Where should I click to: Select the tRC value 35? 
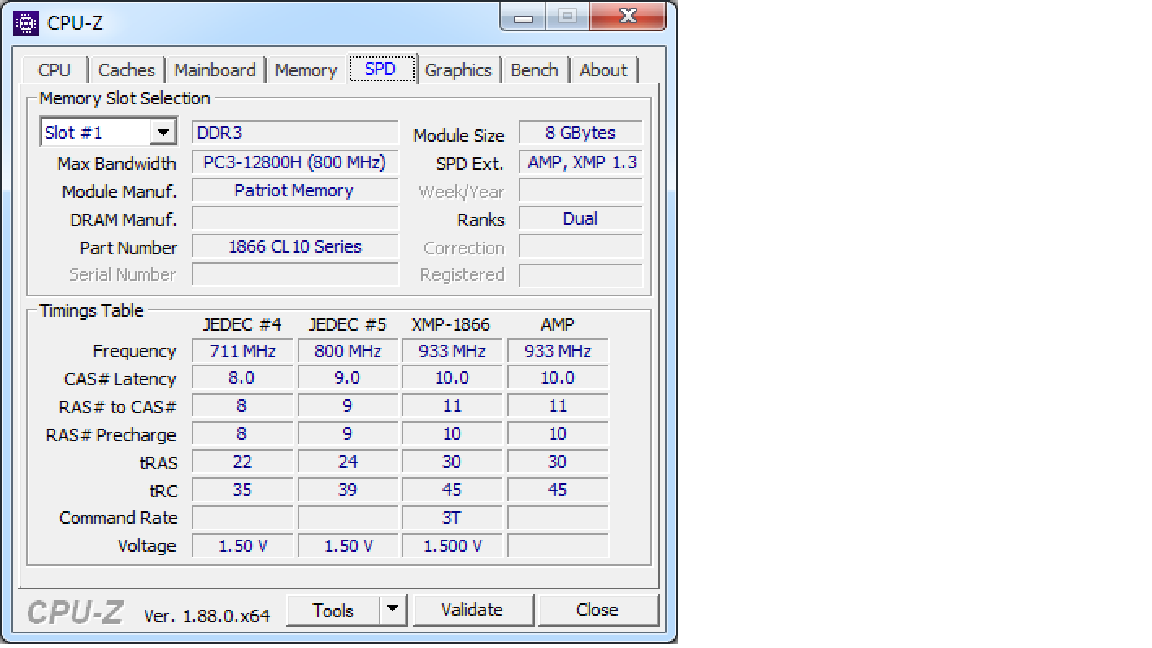coord(242,490)
